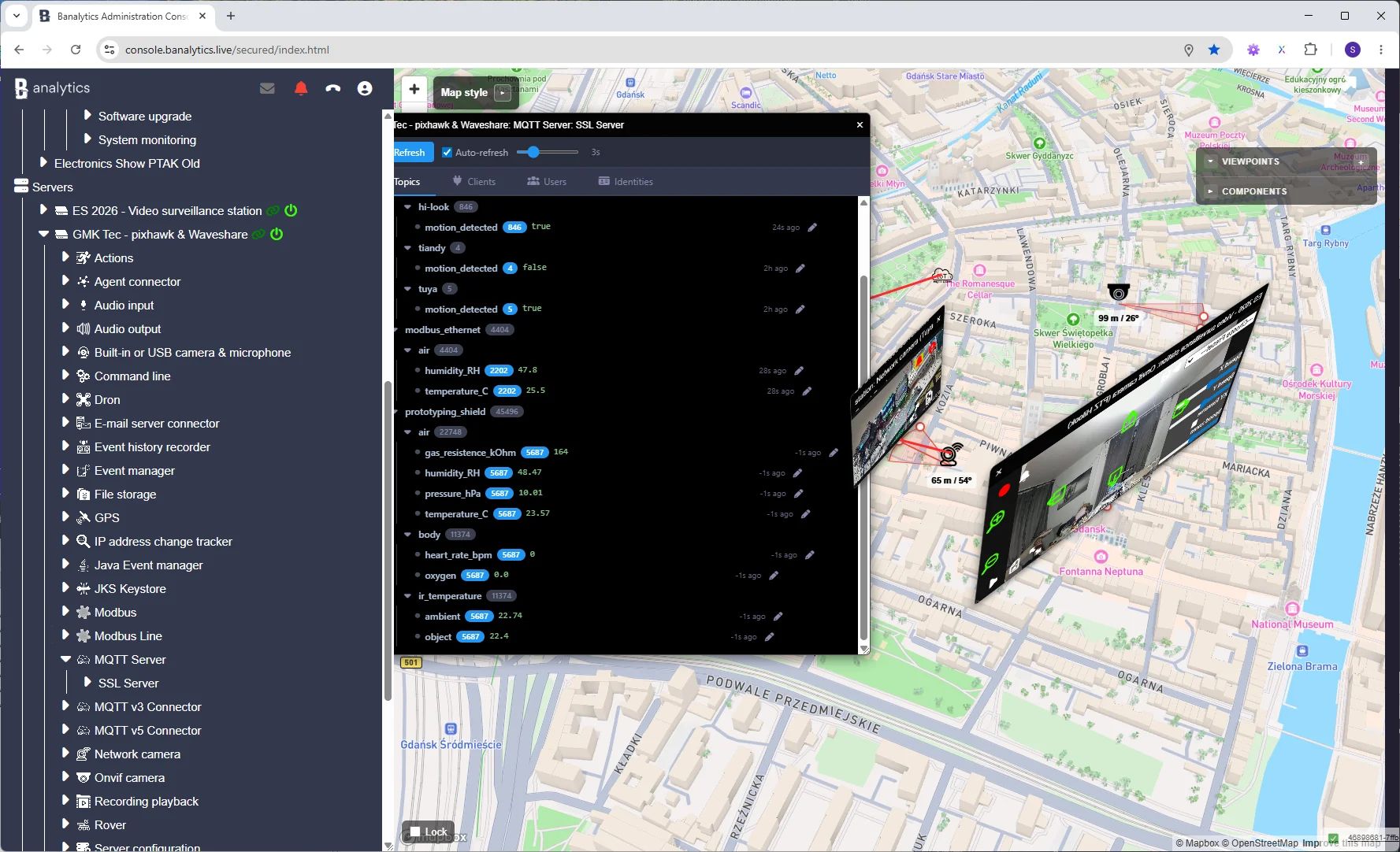The width and height of the screenshot is (1400, 852).
Task: Click the GPS satellite icon
Action: (84, 517)
